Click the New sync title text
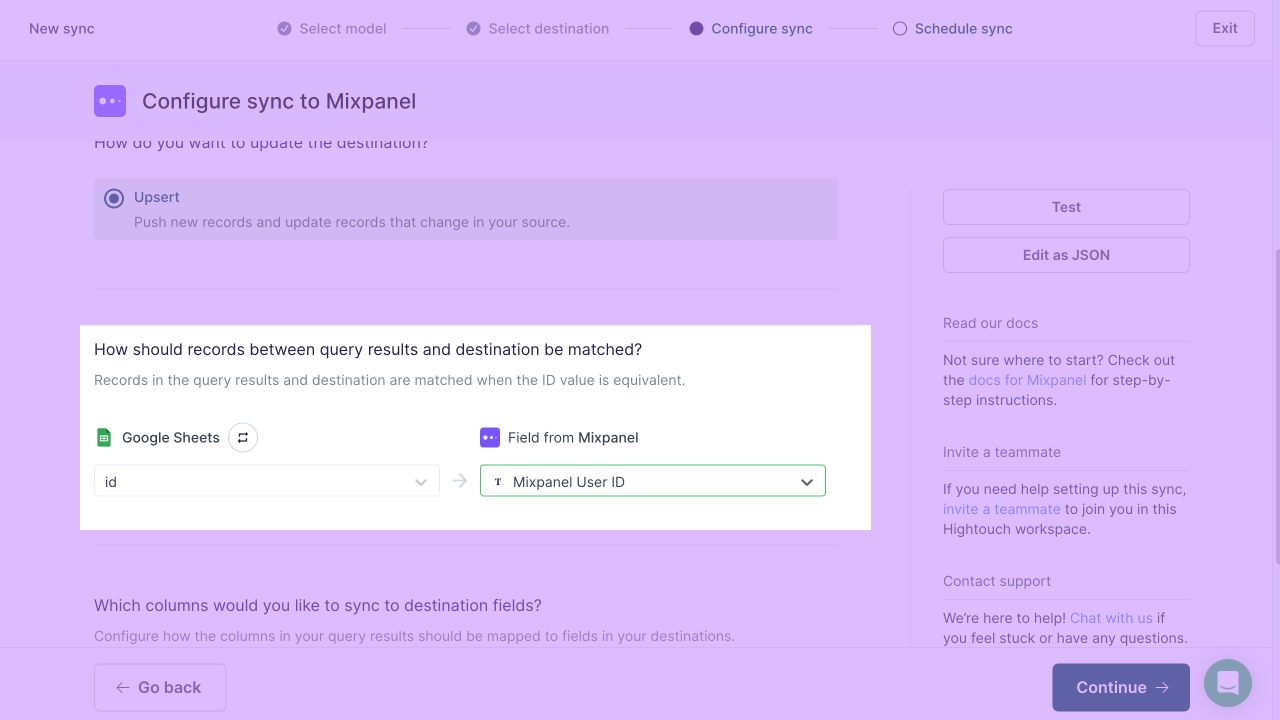 click(62, 29)
